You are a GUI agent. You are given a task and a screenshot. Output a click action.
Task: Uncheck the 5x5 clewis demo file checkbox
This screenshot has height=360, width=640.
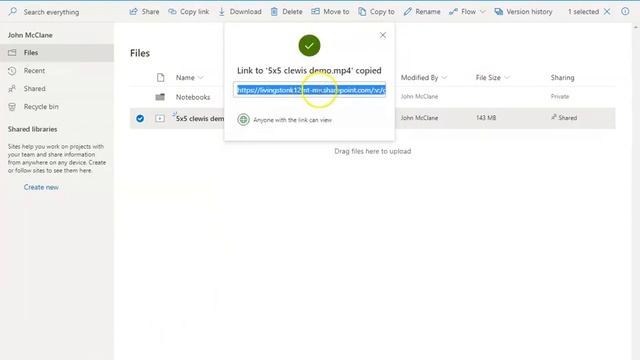140,118
